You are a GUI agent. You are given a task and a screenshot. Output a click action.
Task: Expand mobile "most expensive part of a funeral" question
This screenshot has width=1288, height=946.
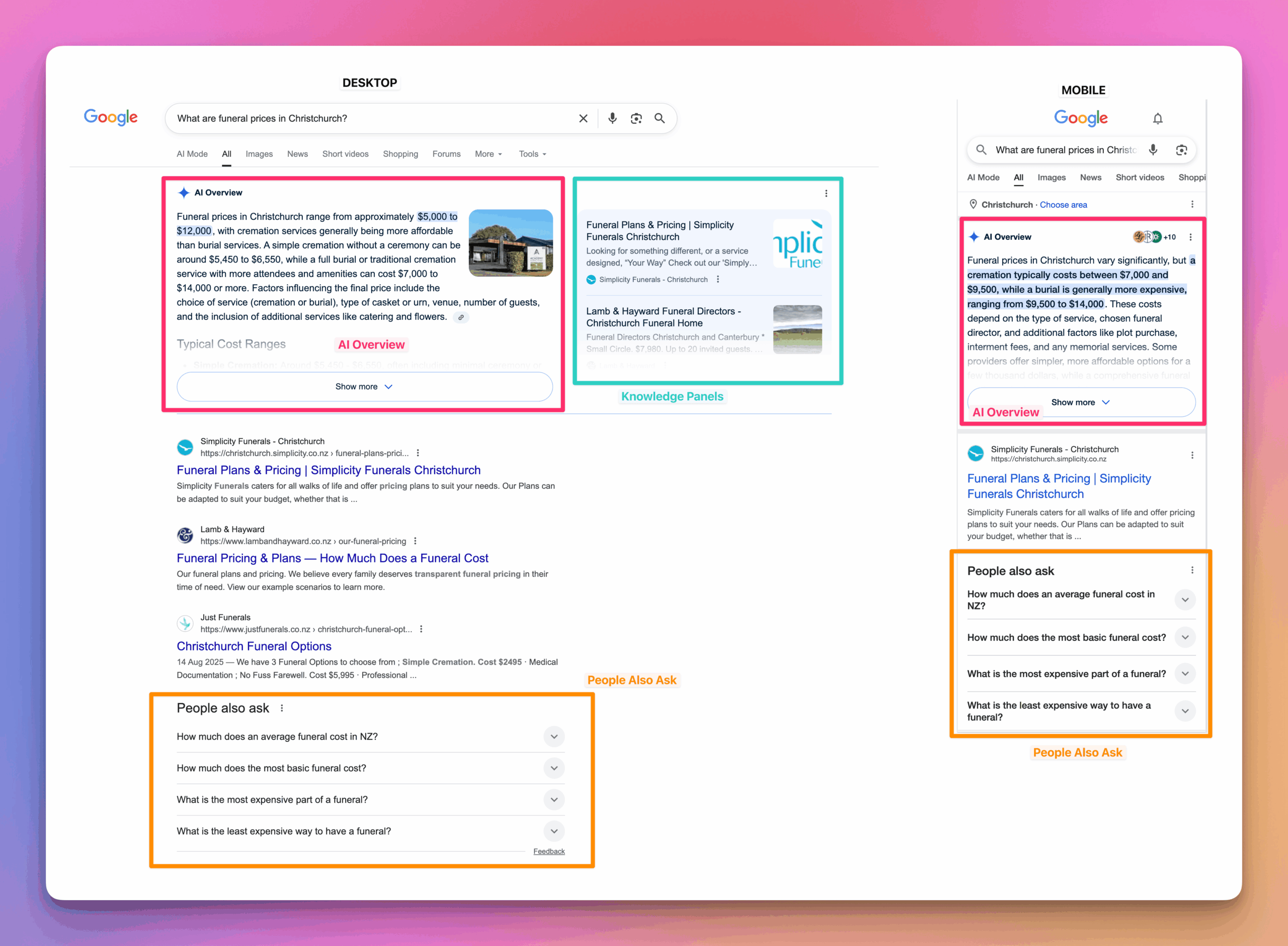point(1185,674)
